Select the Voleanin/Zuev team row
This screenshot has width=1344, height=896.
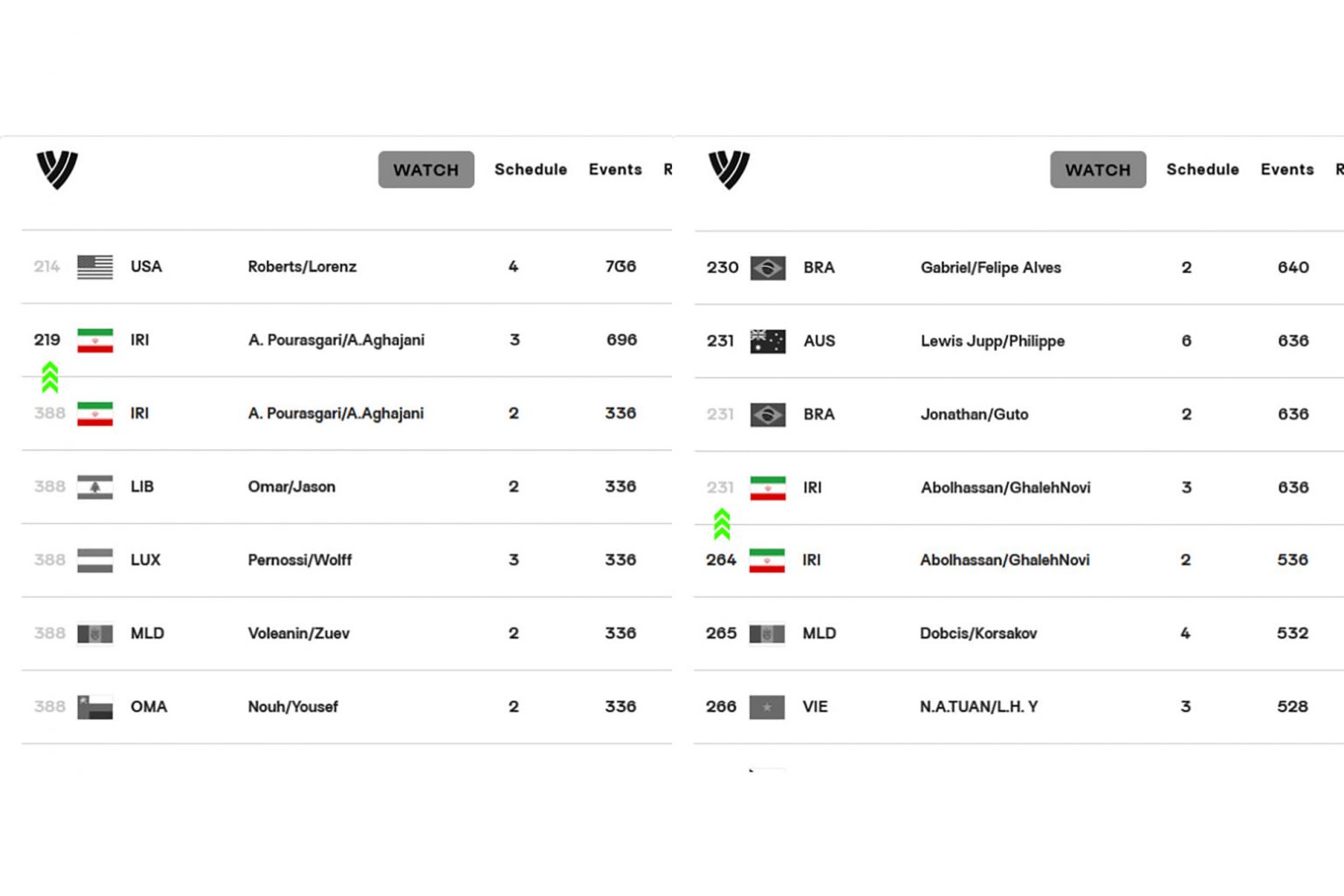346,633
